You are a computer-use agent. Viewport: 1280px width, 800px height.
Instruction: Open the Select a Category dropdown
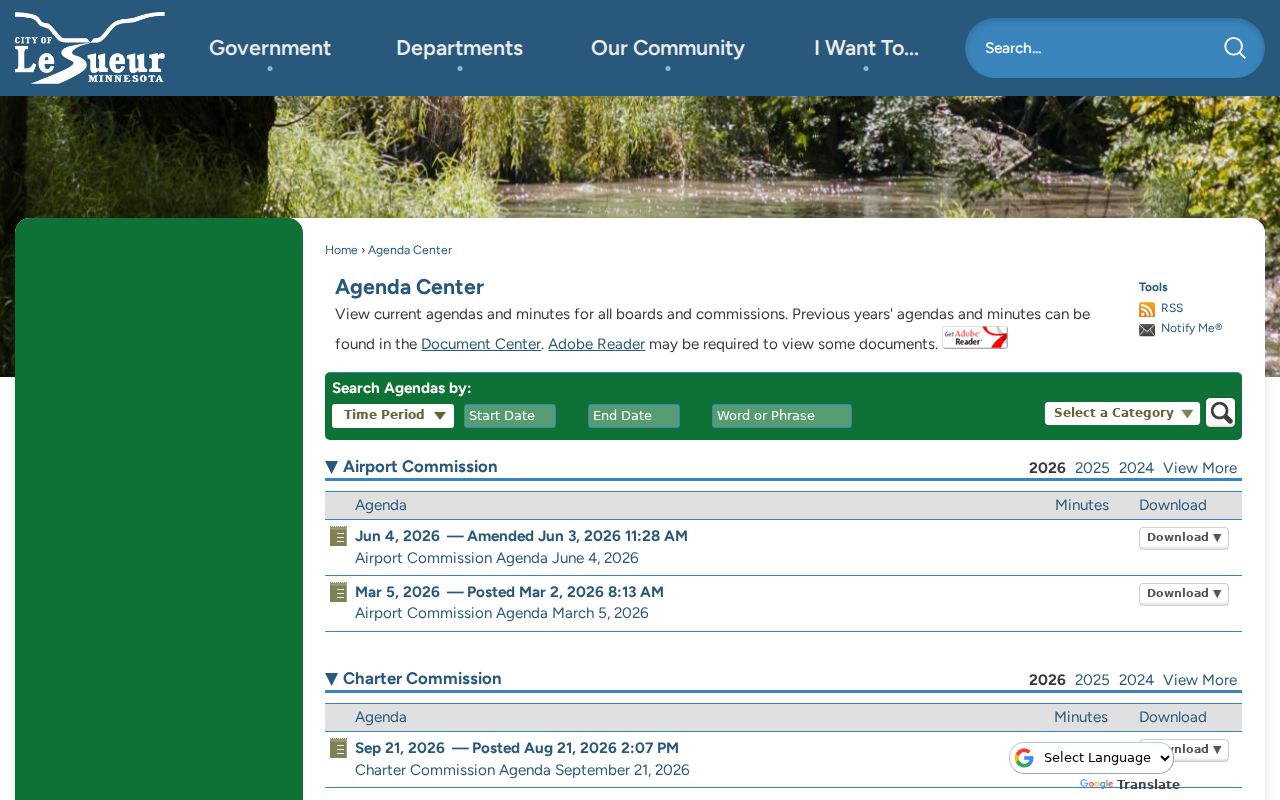pos(1122,413)
